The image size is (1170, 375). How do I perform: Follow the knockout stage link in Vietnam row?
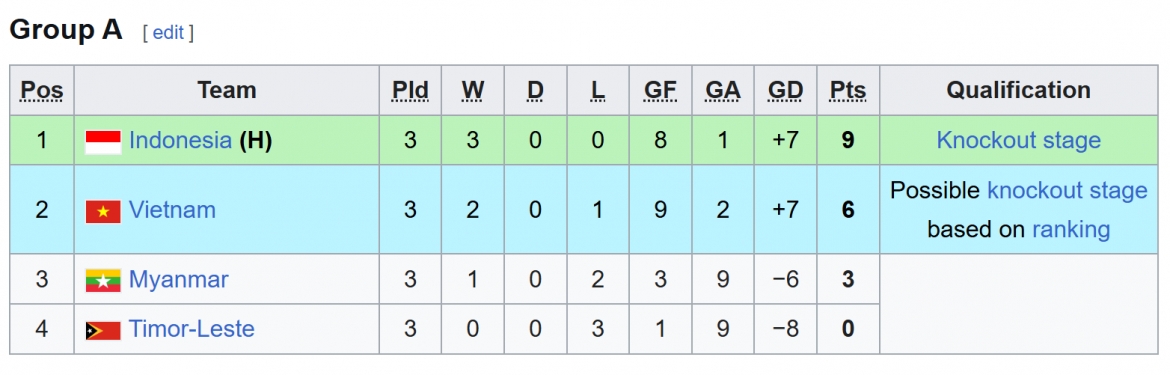[1067, 191]
